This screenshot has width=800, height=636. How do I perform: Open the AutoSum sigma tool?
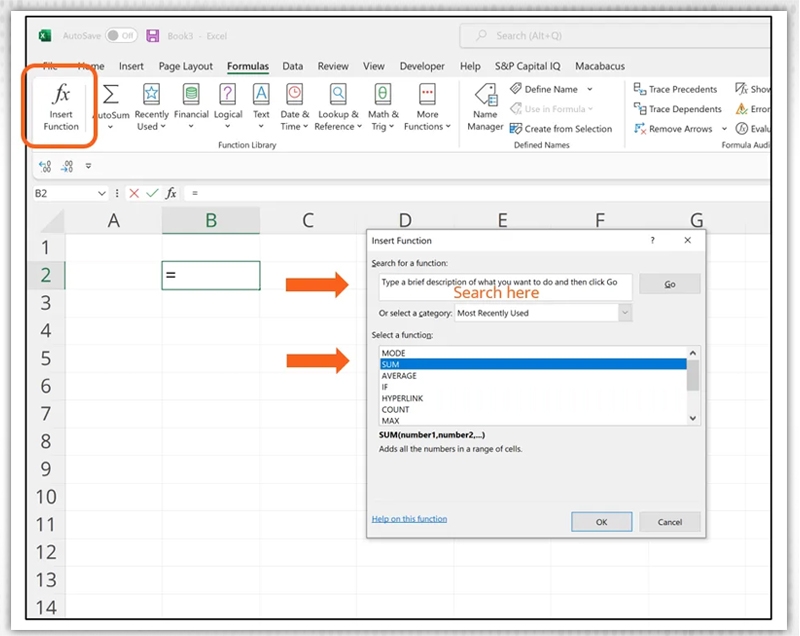111,96
